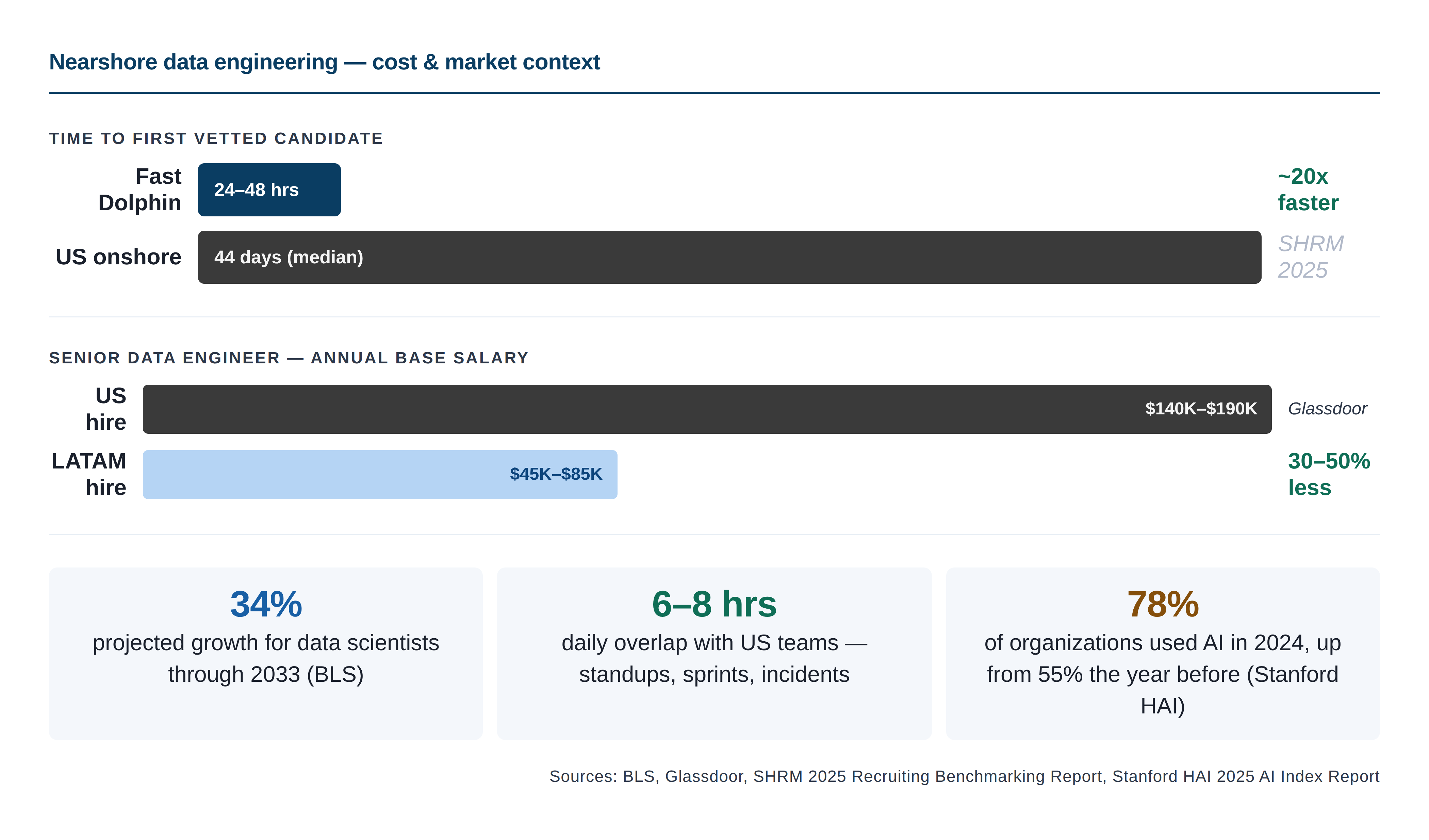Click the projected growth for data scientists text
Screen dimensions: 1429x840
point(265,658)
